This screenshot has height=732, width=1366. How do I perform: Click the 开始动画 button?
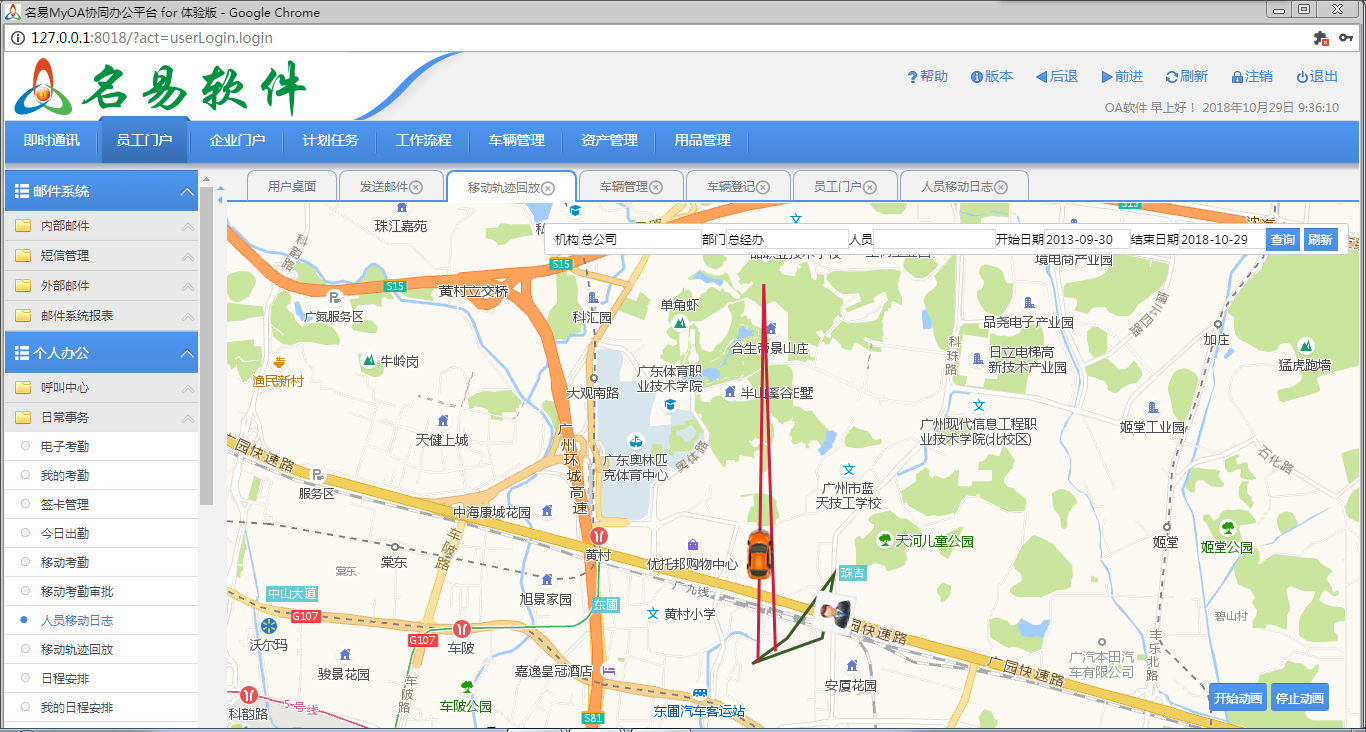point(1237,698)
